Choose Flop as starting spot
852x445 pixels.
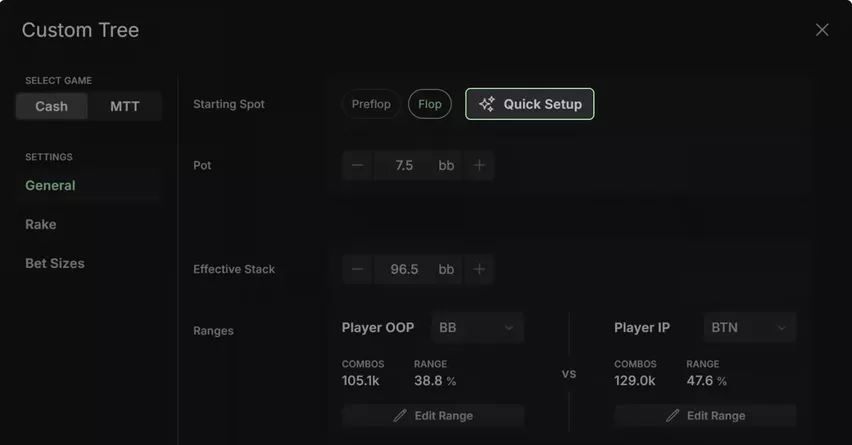pos(430,104)
